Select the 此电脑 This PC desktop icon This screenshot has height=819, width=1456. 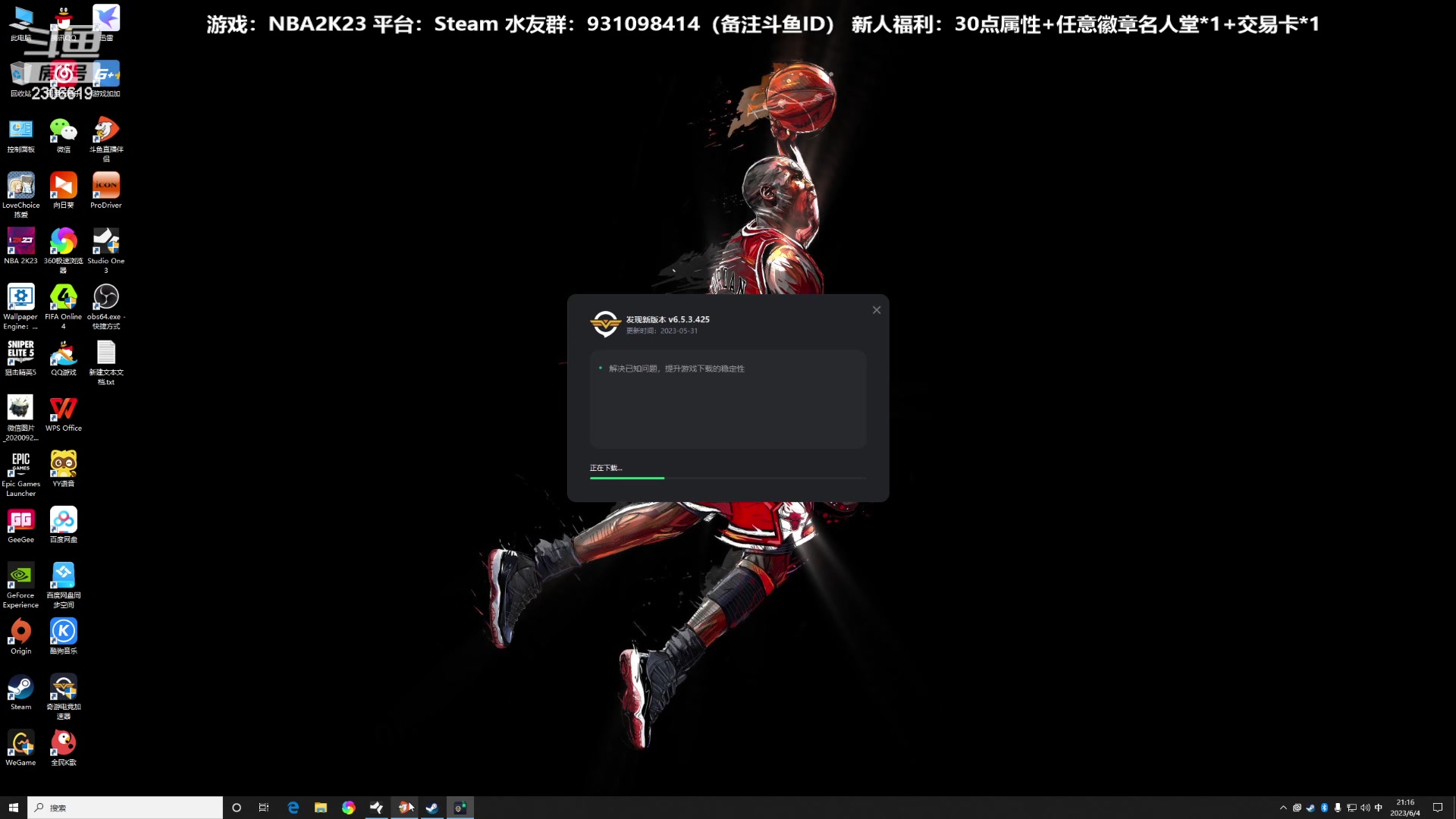(x=20, y=24)
